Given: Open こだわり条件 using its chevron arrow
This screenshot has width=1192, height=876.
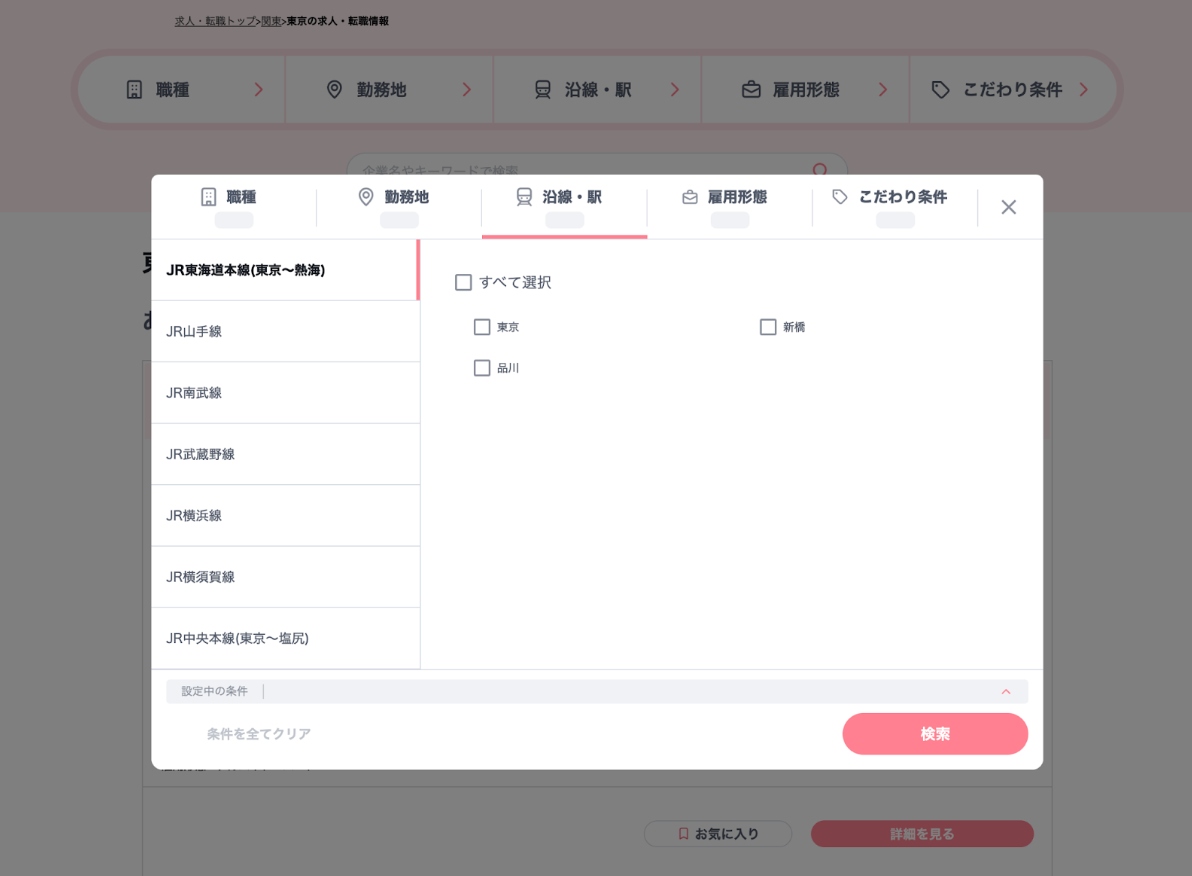Looking at the screenshot, I should click(x=1083, y=89).
